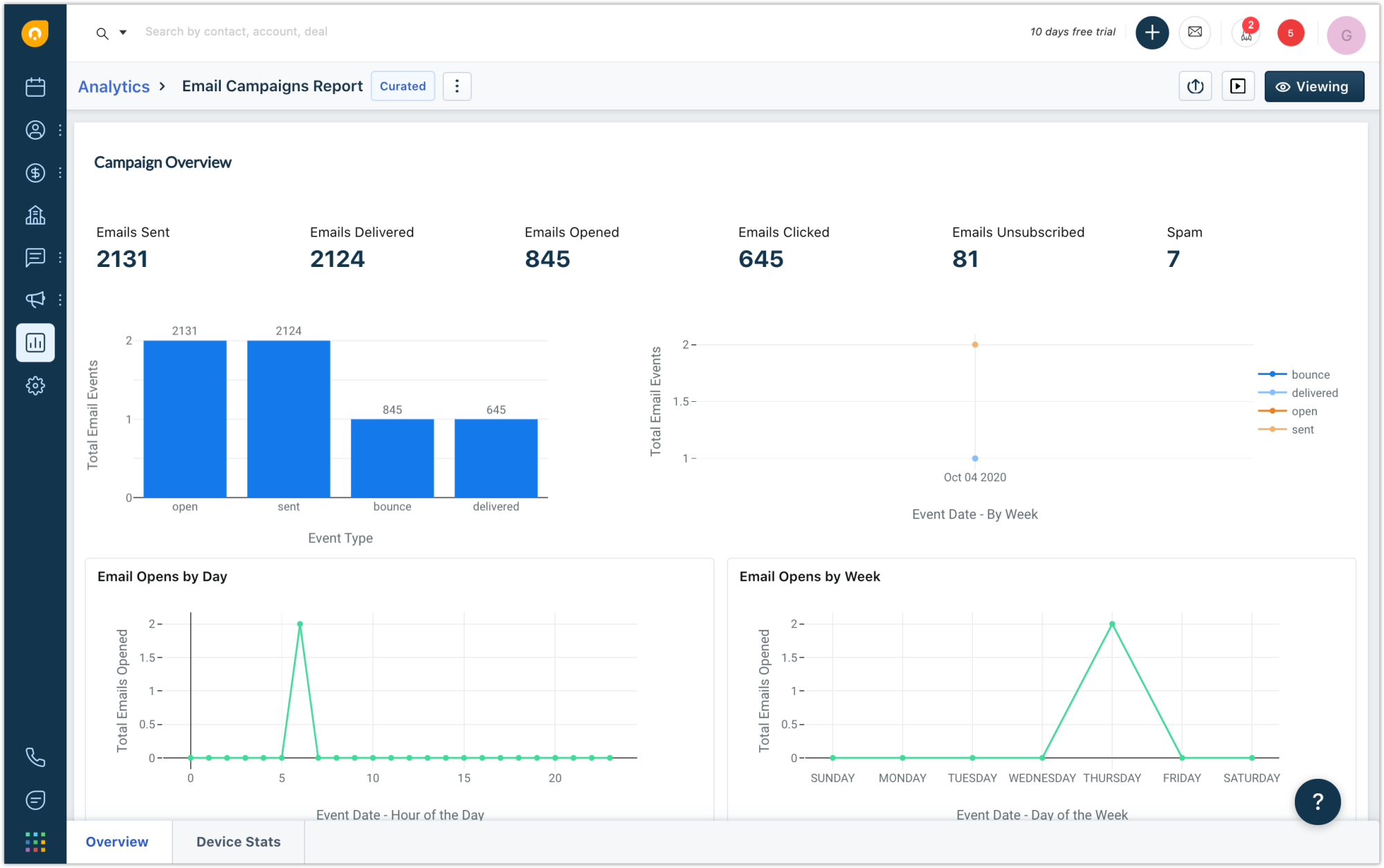This screenshot has height=868, width=1384.
Task: Open the Deals dollar icon
Action: (x=35, y=173)
